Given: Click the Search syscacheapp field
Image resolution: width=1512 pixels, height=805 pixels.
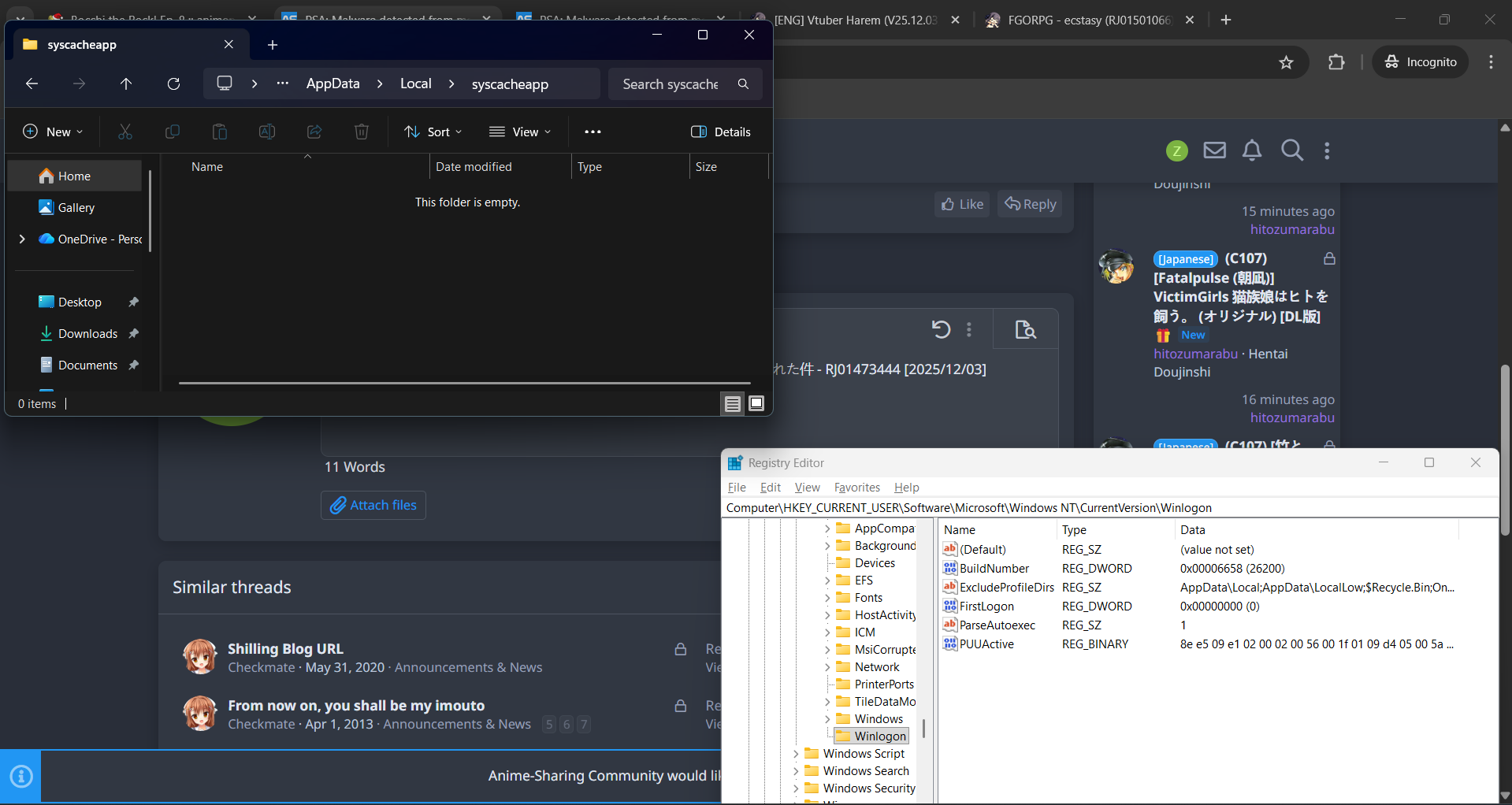Looking at the screenshot, I should coord(685,83).
